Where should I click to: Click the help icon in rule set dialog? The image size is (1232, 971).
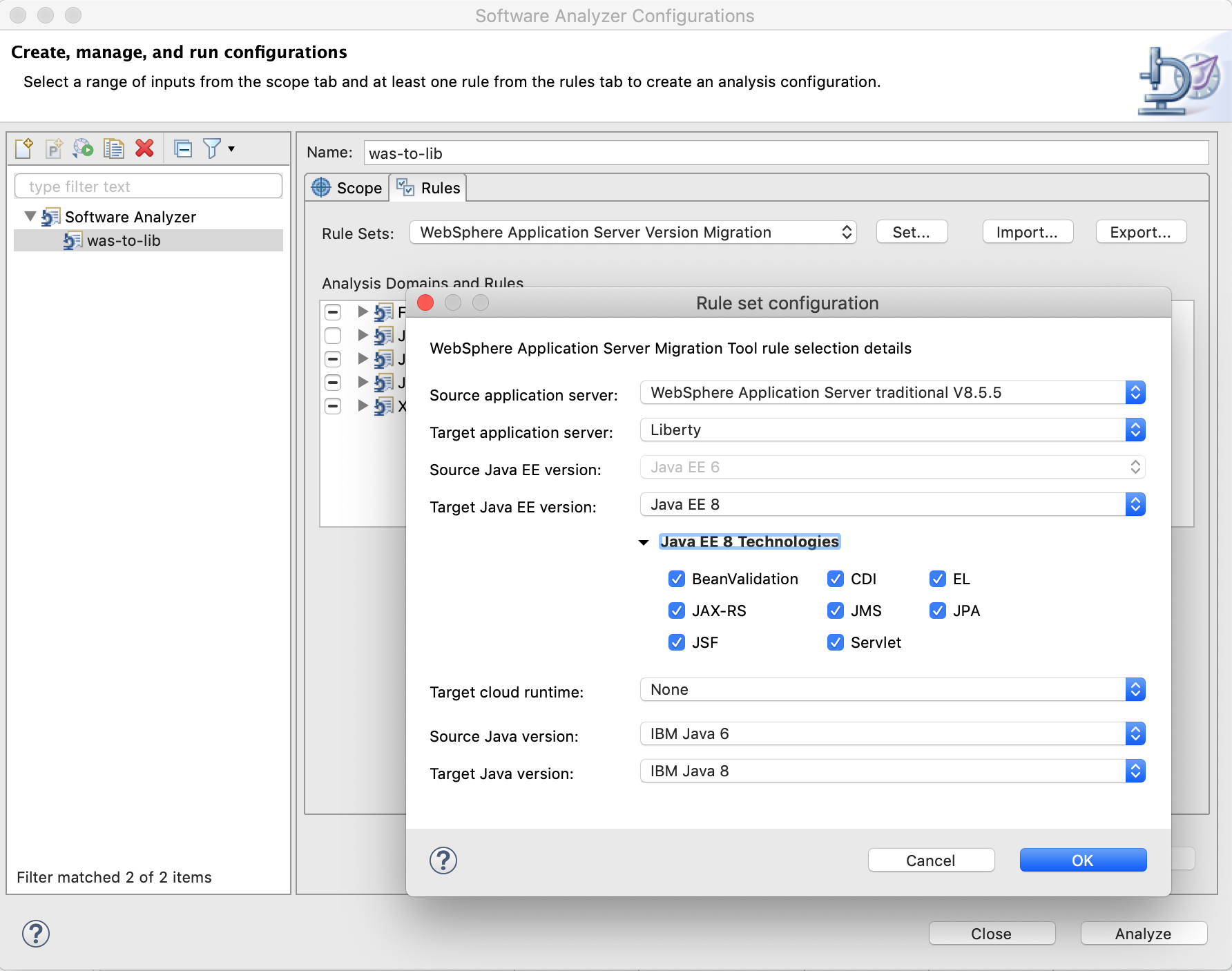point(443,861)
